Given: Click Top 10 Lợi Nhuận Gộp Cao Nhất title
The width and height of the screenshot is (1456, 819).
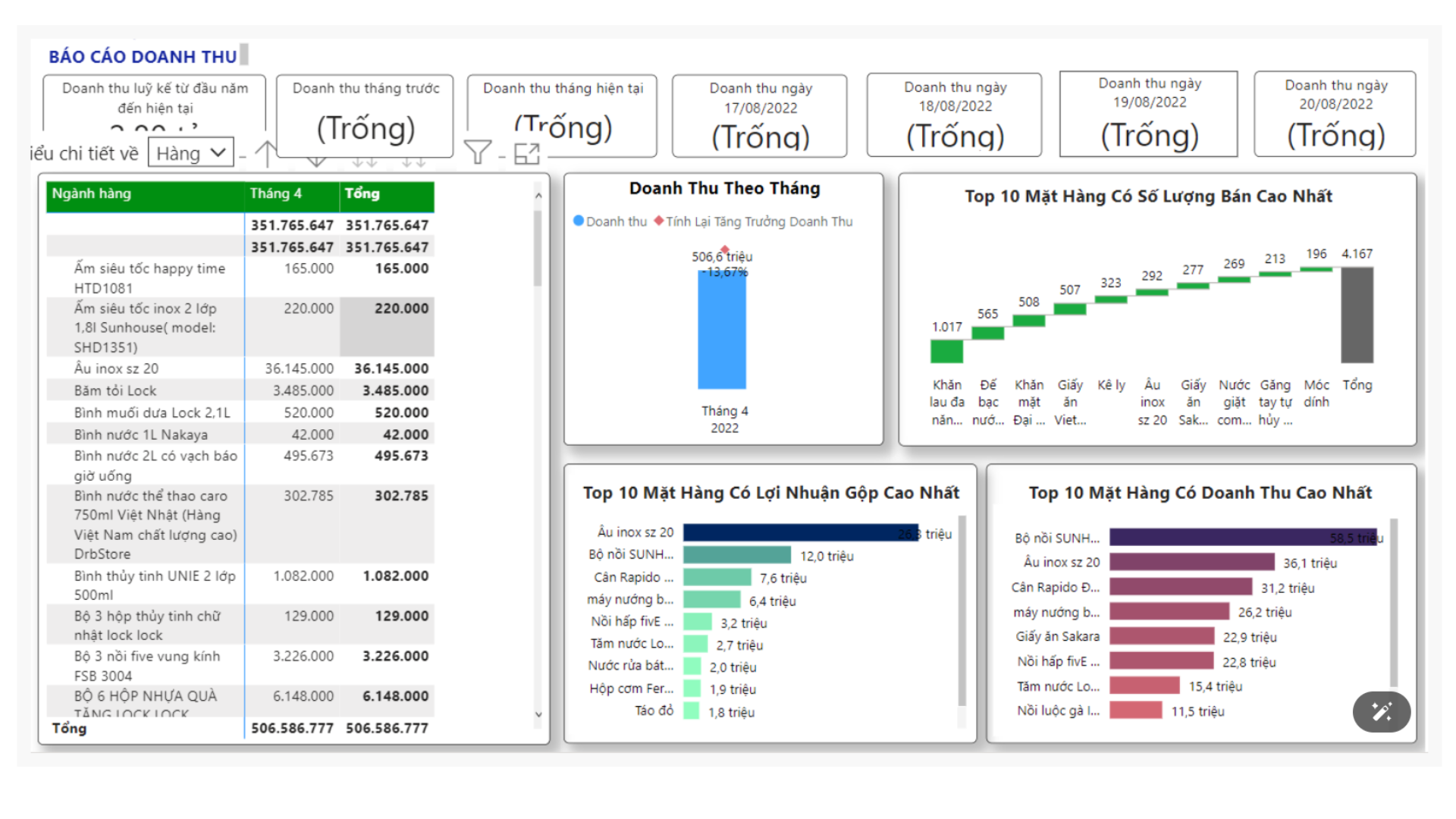Looking at the screenshot, I should point(771,493).
